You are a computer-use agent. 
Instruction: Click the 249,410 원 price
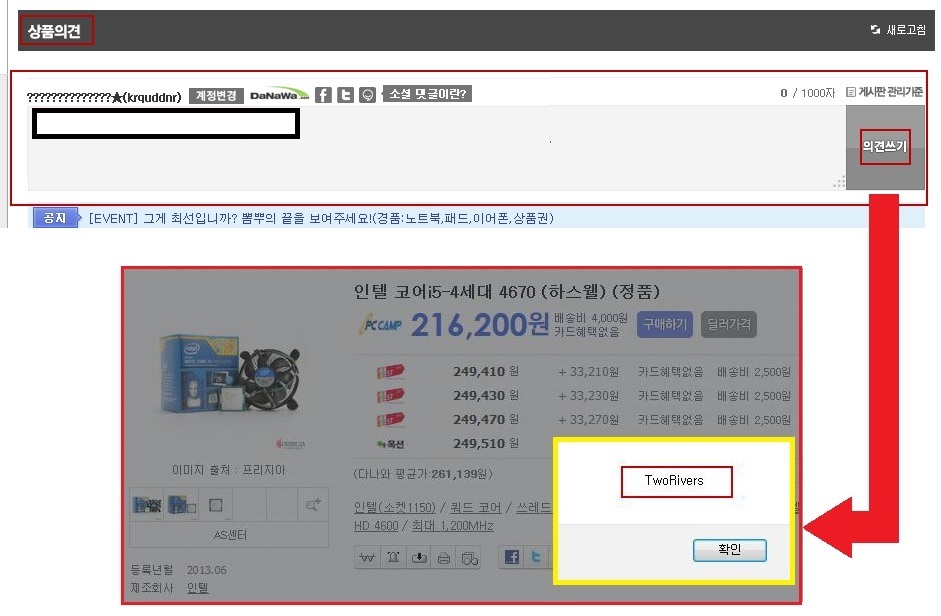(486, 372)
